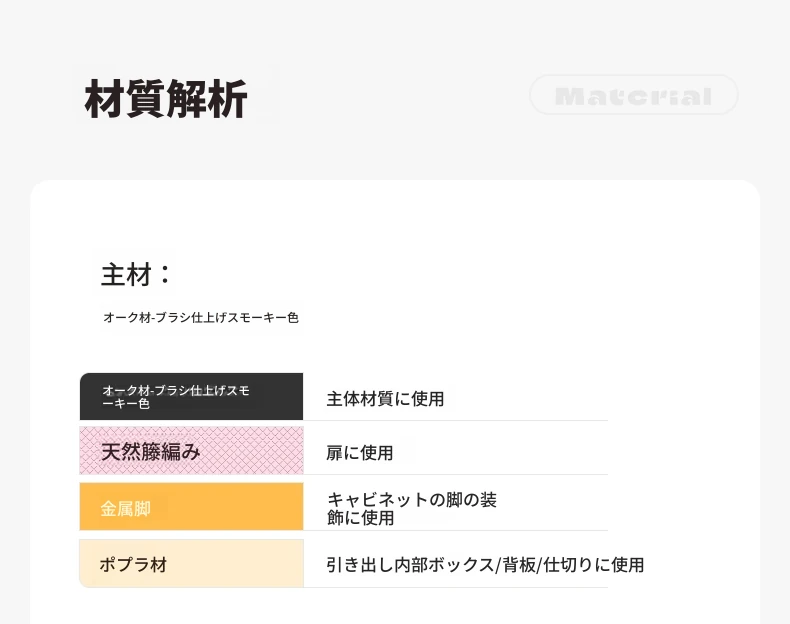Select the orange 金属脚 swatch

point(191,506)
